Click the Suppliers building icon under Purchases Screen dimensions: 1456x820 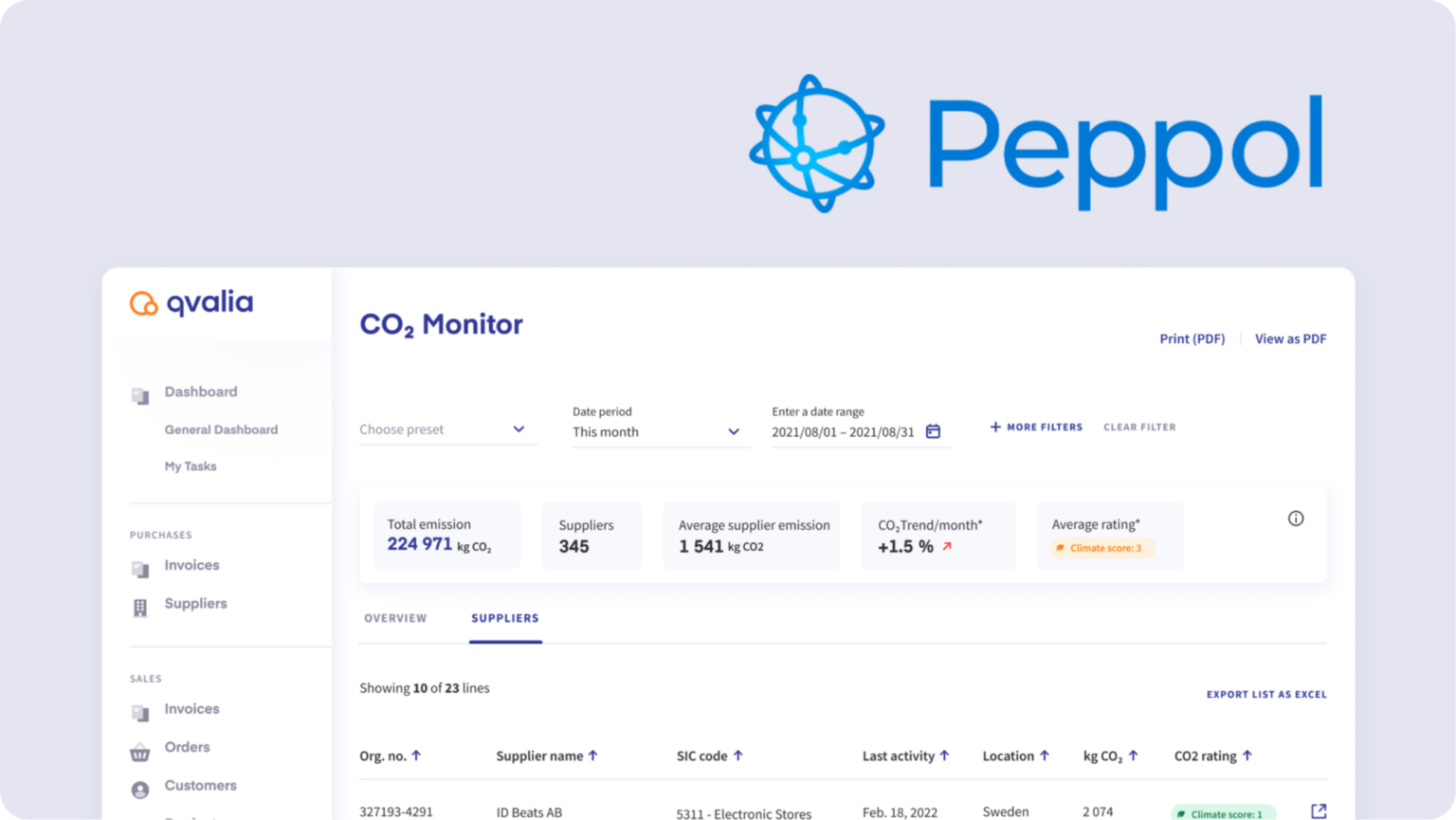point(140,608)
